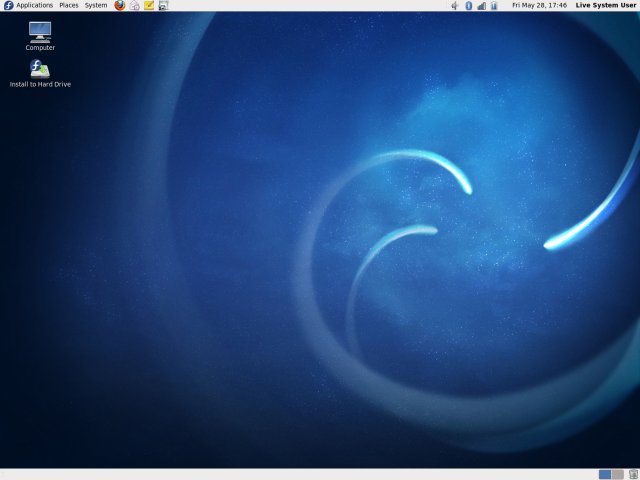The width and height of the screenshot is (640, 480).
Task: Open the Evolution mail launcher icon
Action: tap(134, 5)
